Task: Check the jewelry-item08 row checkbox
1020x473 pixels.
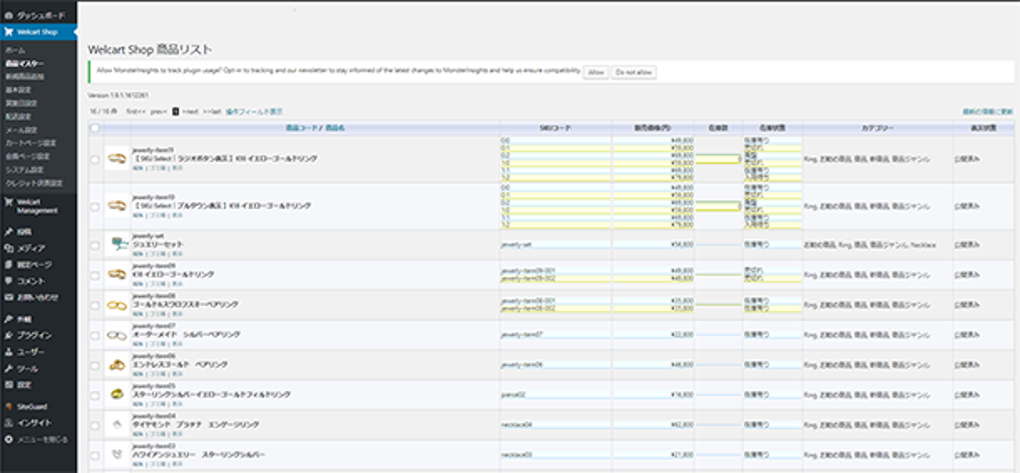Action: tap(95, 305)
